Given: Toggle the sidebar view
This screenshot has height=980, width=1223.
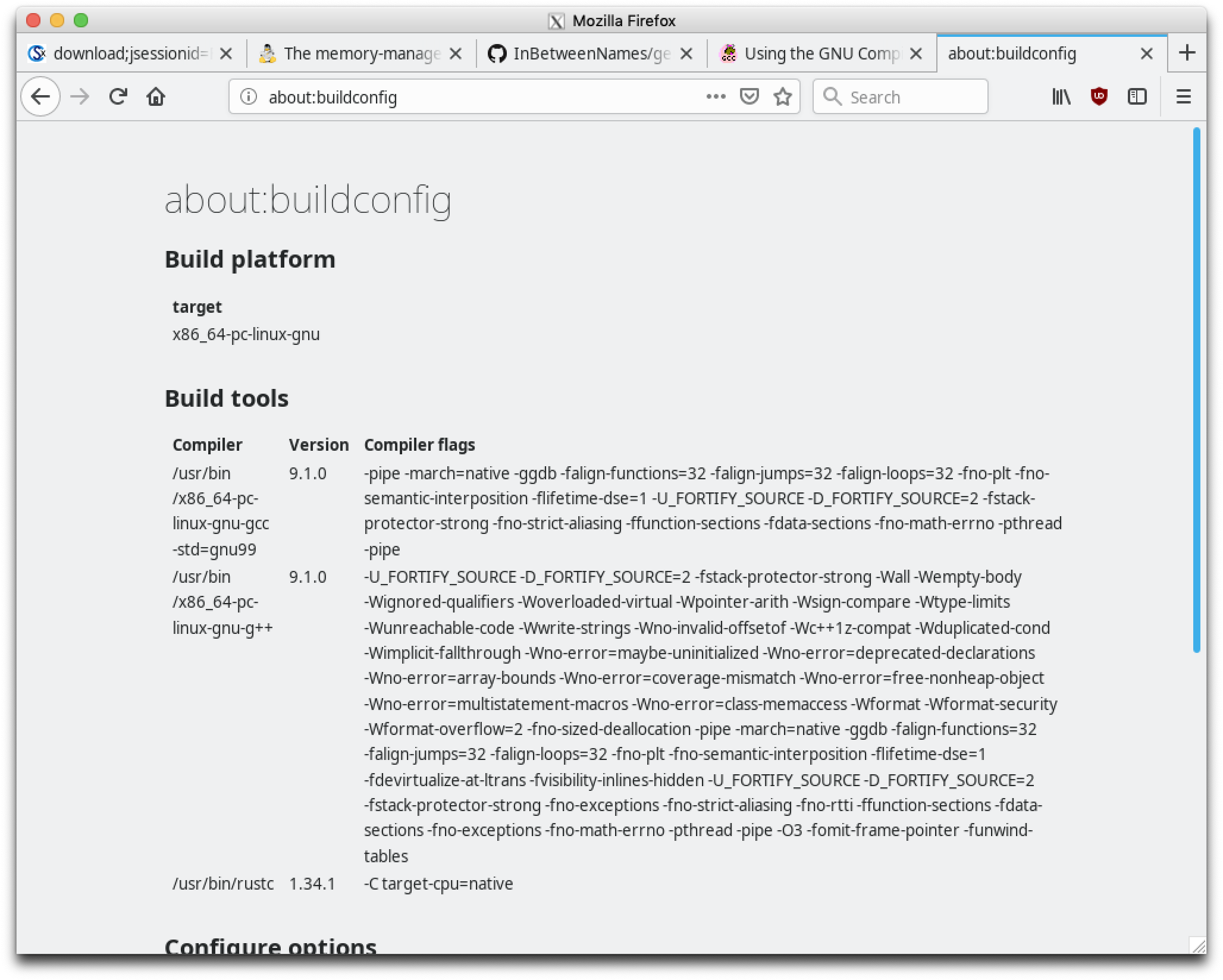Looking at the screenshot, I should [1137, 96].
